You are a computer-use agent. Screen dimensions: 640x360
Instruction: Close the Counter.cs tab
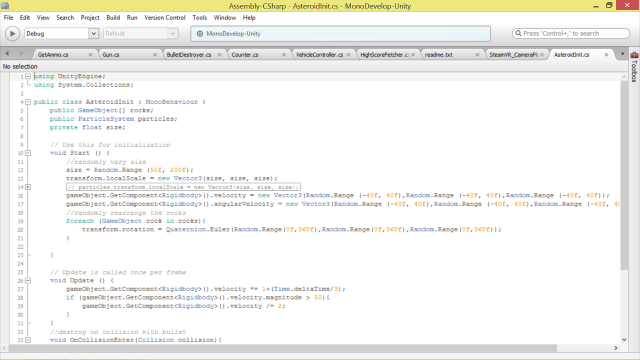point(284,54)
